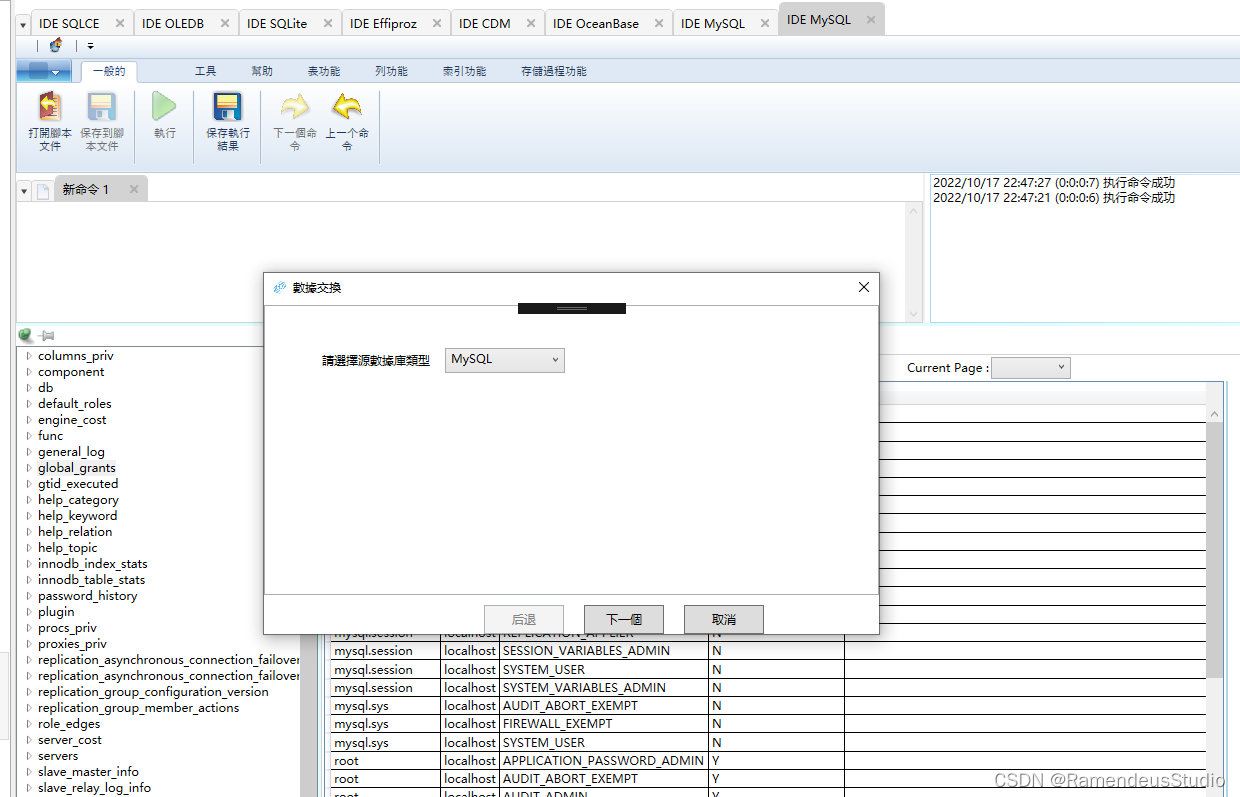Click the quick access toolbar app icon
Viewport: 1240px width, 797px height.
pyautogui.click(x=56, y=45)
